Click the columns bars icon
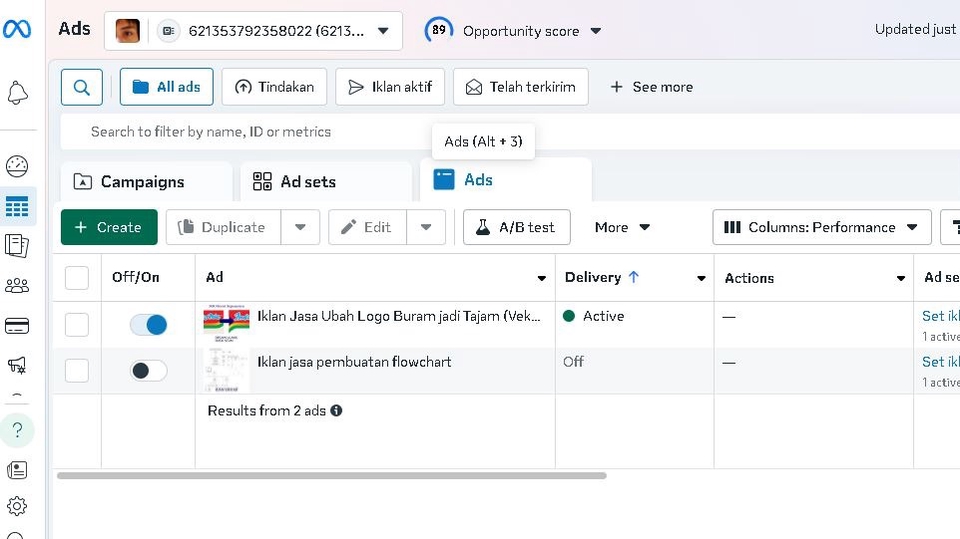 [x=732, y=227]
